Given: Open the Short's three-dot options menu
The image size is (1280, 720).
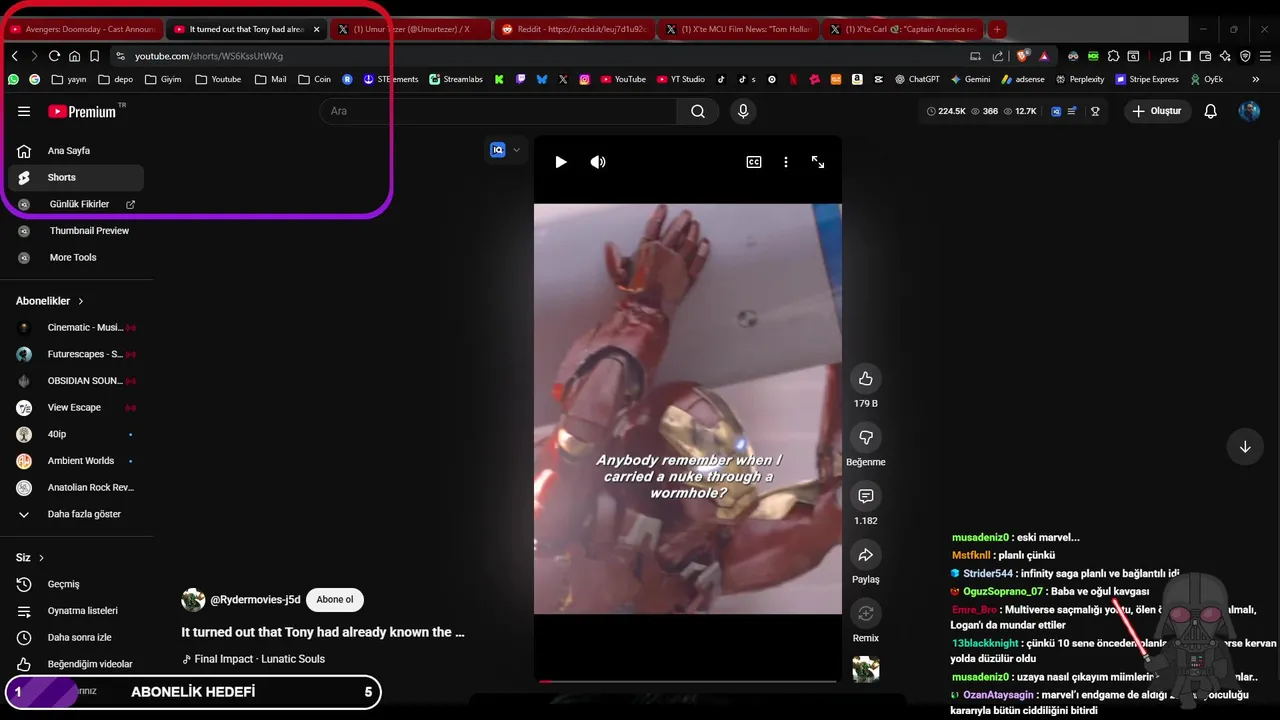Looking at the screenshot, I should [x=786, y=162].
